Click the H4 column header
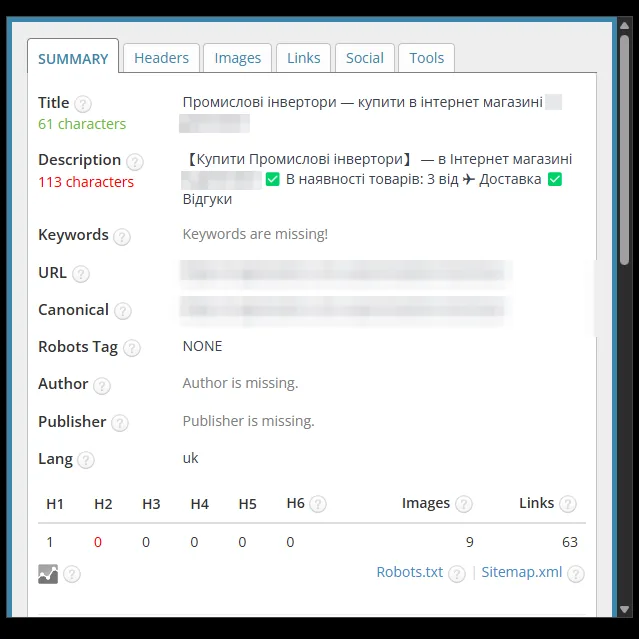The width and height of the screenshot is (639, 639). coord(200,504)
